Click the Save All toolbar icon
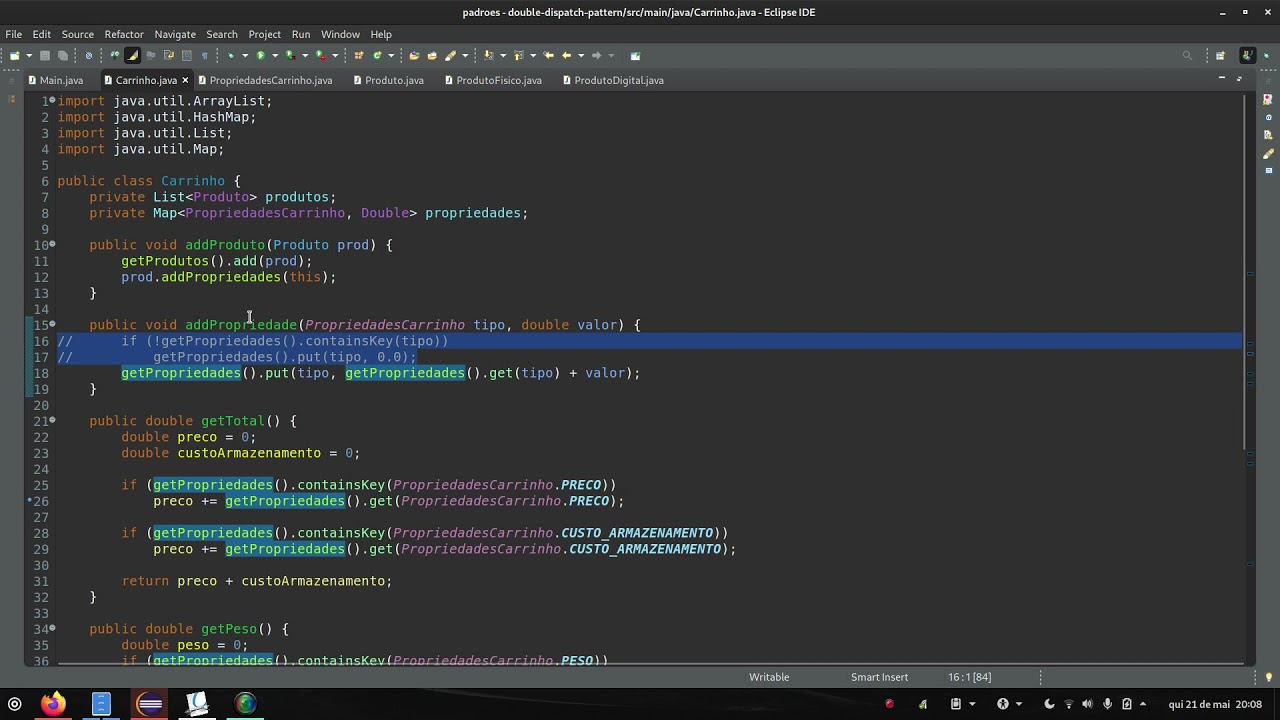1280x720 pixels. point(63,56)
